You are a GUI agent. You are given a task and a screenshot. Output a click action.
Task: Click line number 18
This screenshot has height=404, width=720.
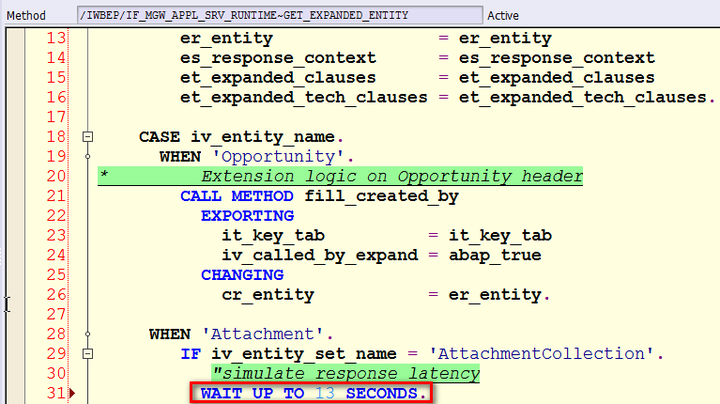click(x=56, y=137)
